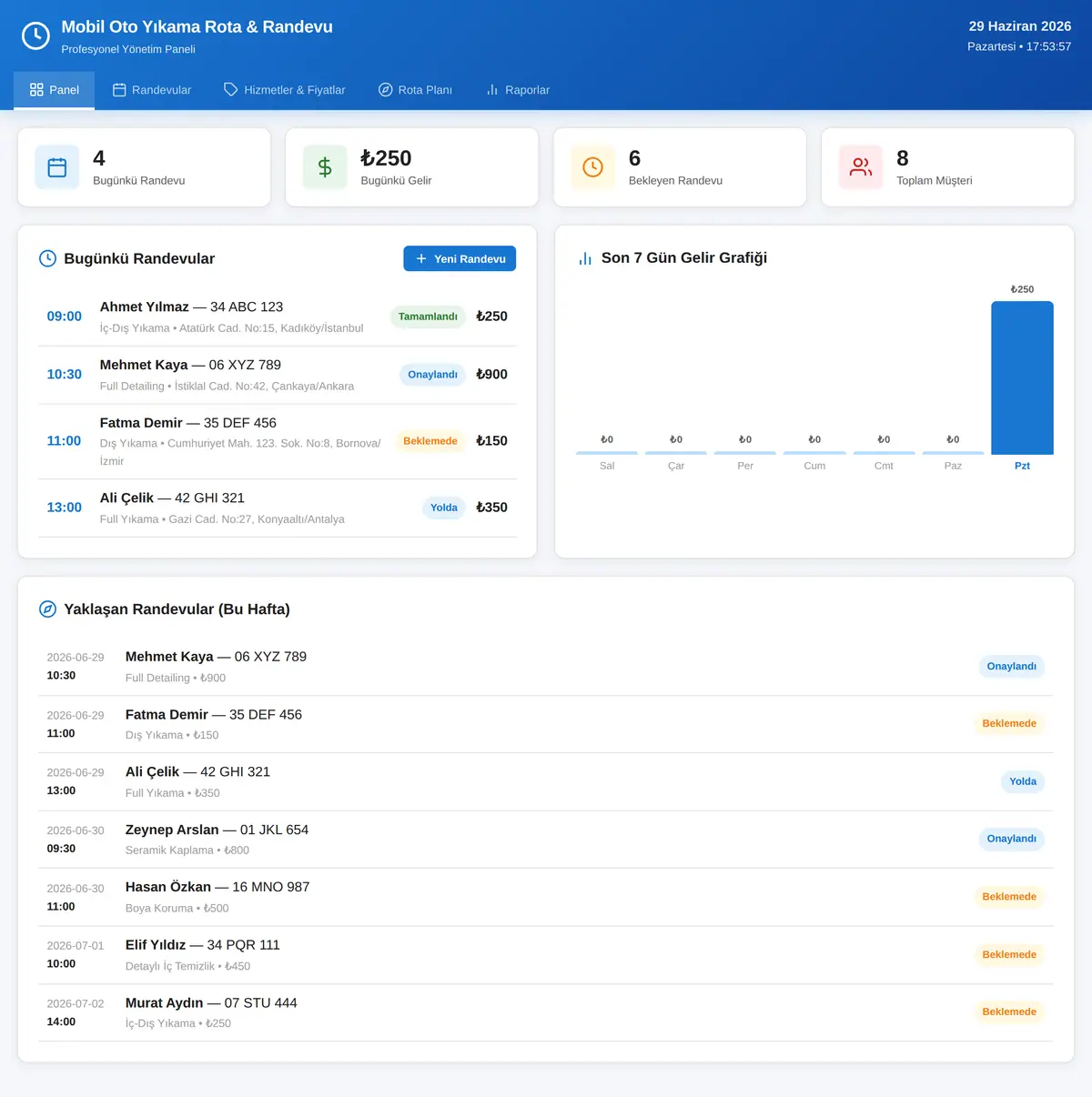Click the clock icon on Bekleyen Randevu card

[x=592, y=167]
